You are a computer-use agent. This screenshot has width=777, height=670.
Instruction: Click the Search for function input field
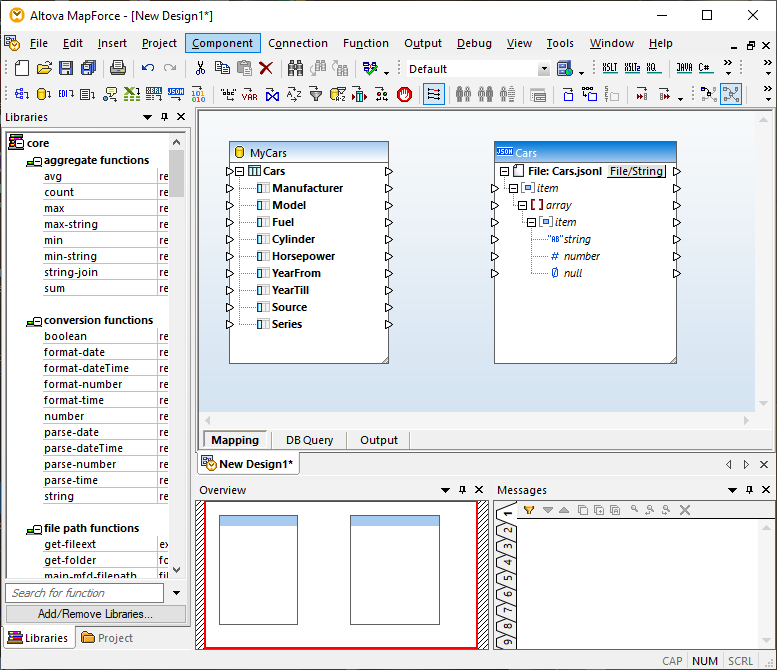point(85,593)
